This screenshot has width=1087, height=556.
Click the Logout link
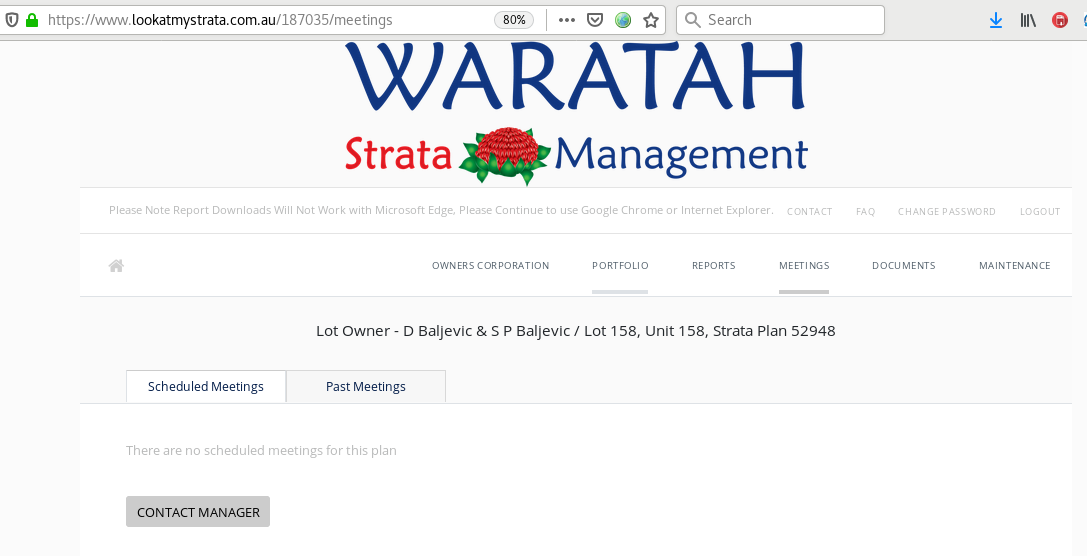1040,212
